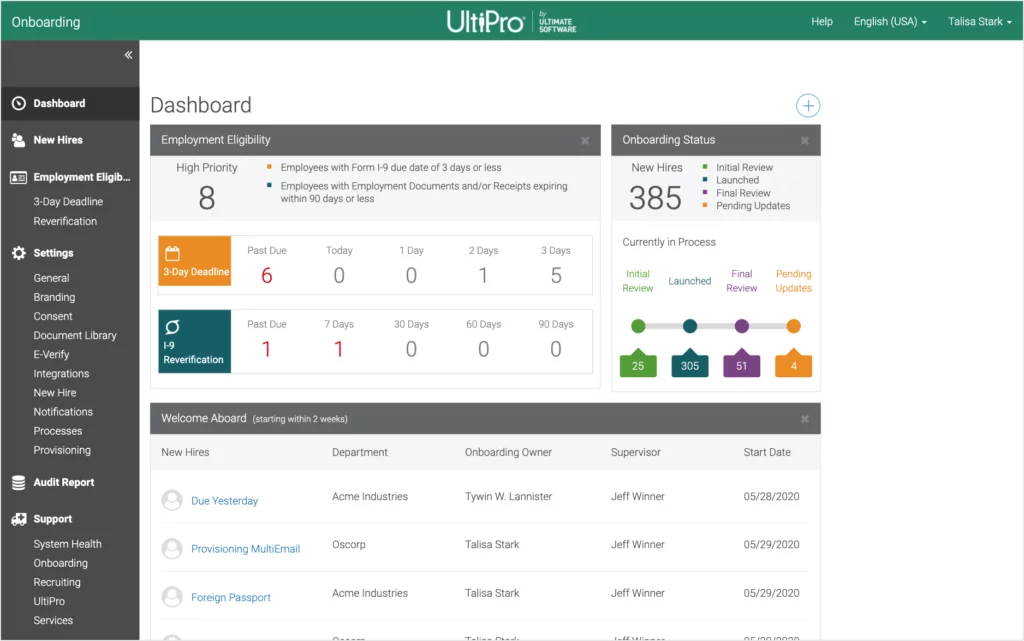Click avatar icon beside Due Yesterday

(172, 500)
